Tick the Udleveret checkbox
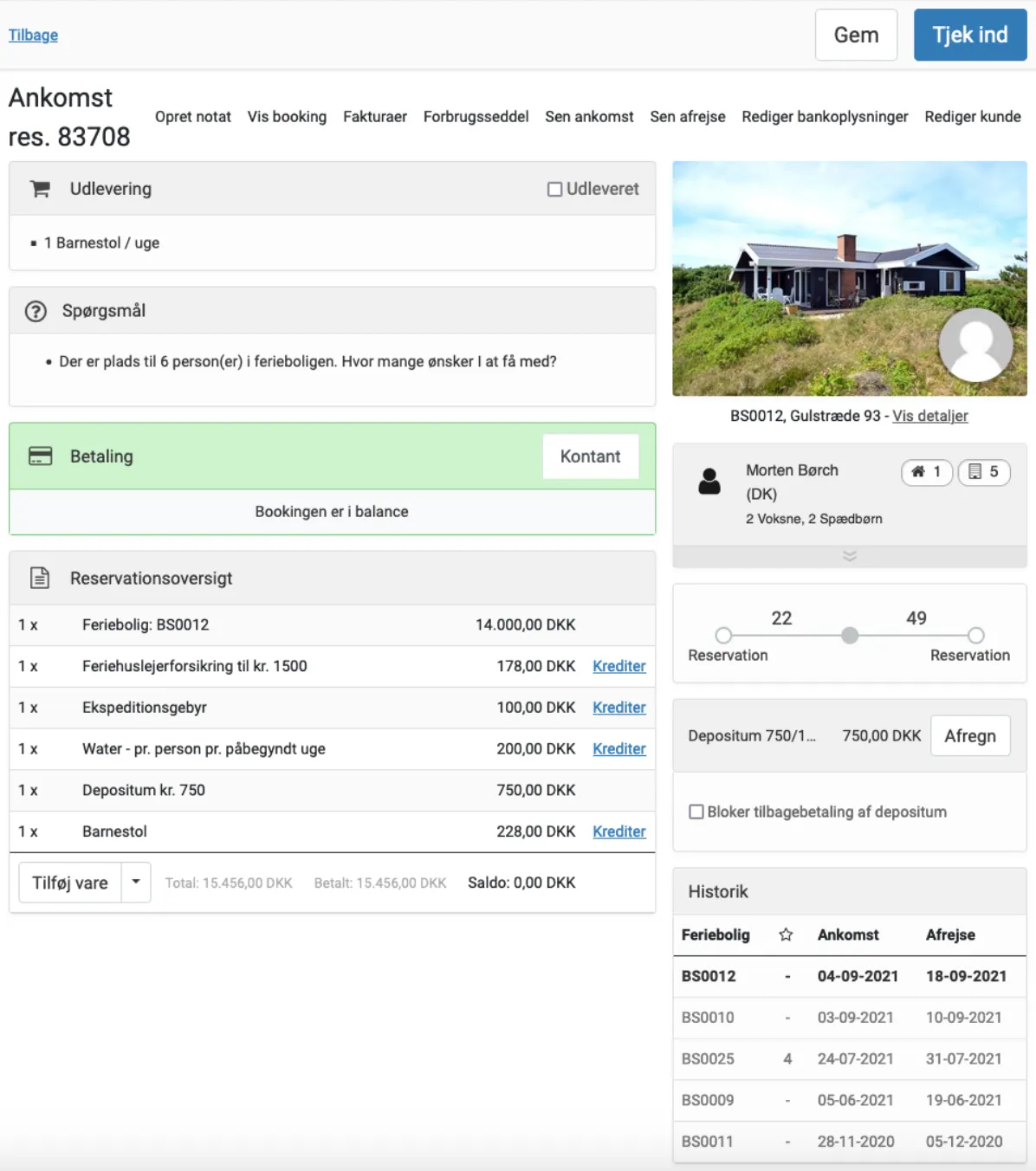The width and height of the screenshot is (1036, 1171). pos(555,189)
